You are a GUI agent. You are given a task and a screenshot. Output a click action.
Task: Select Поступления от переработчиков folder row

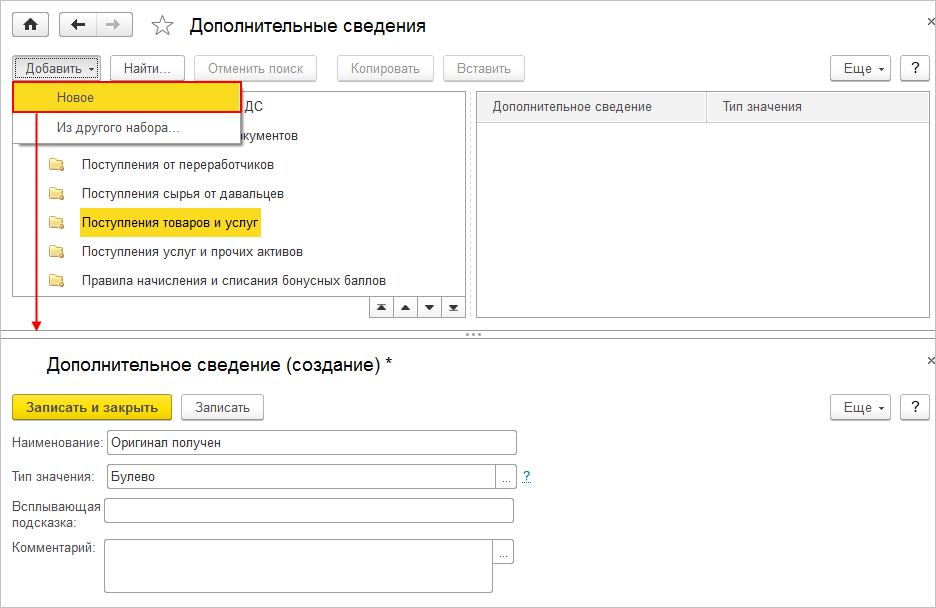pos(177,165)
